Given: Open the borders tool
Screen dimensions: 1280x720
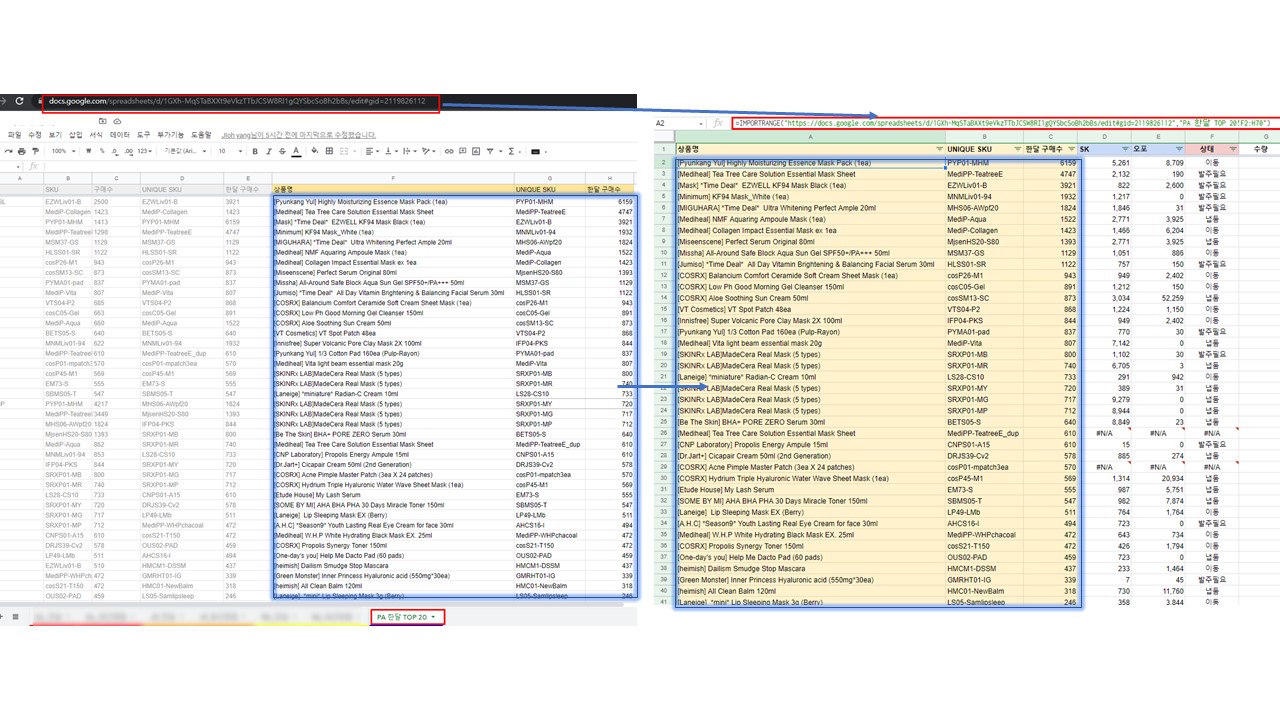Looking at the screenshot, I should point(329,151).
